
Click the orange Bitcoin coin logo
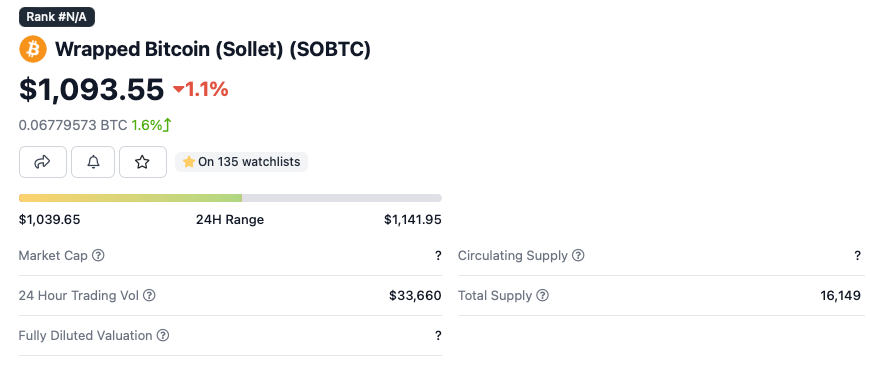coord(33,49)
